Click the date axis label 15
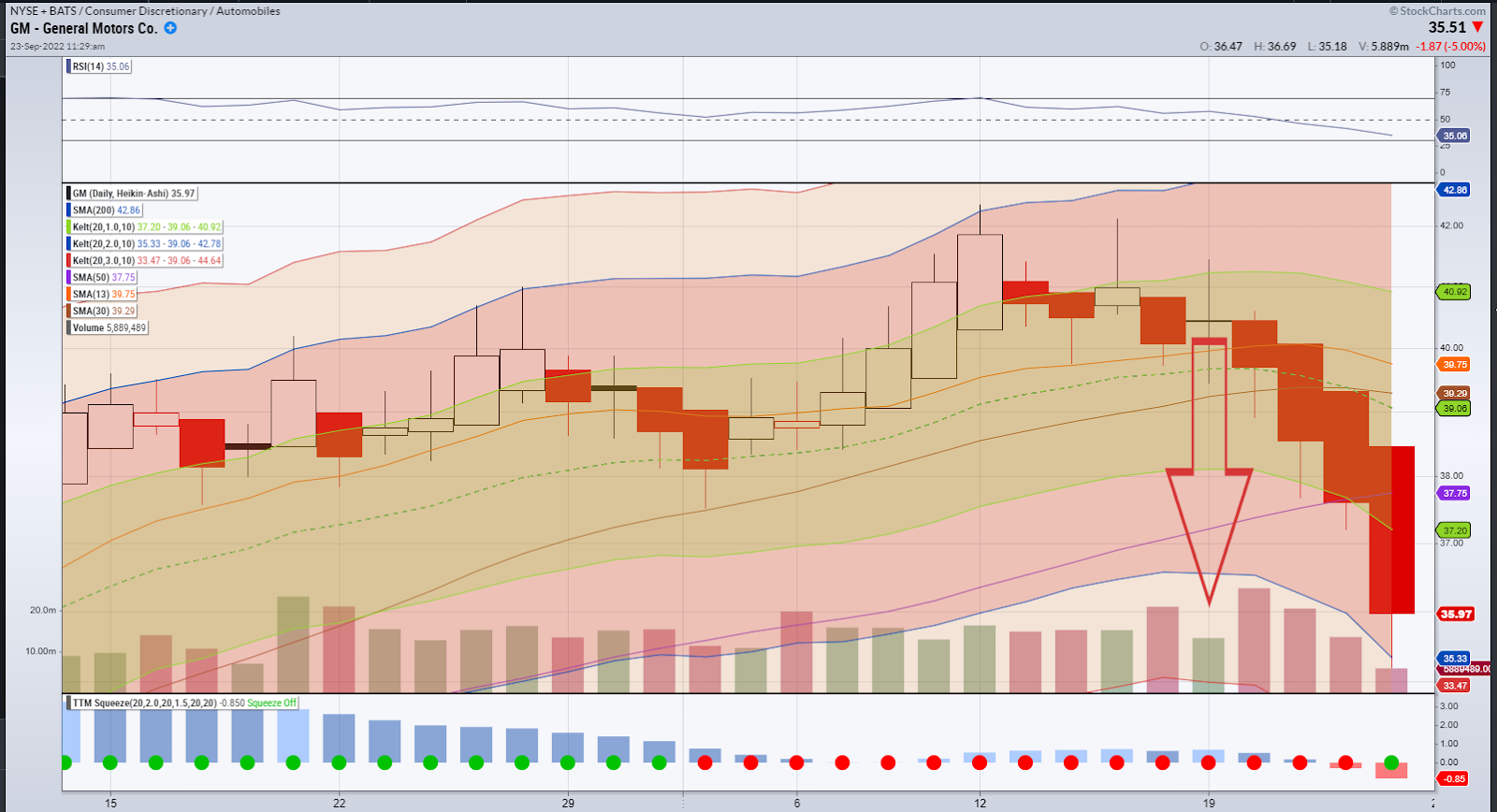 (111, 803)
